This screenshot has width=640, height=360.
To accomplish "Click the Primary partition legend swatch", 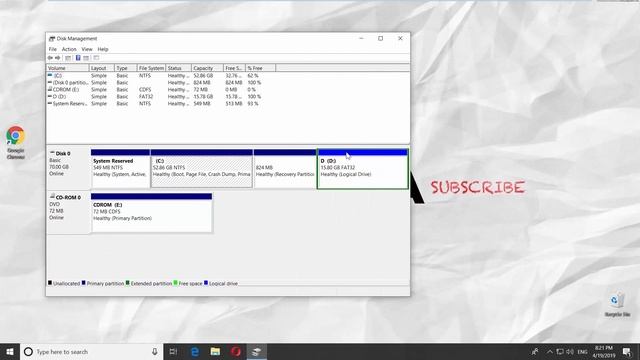I will point(84,282).
